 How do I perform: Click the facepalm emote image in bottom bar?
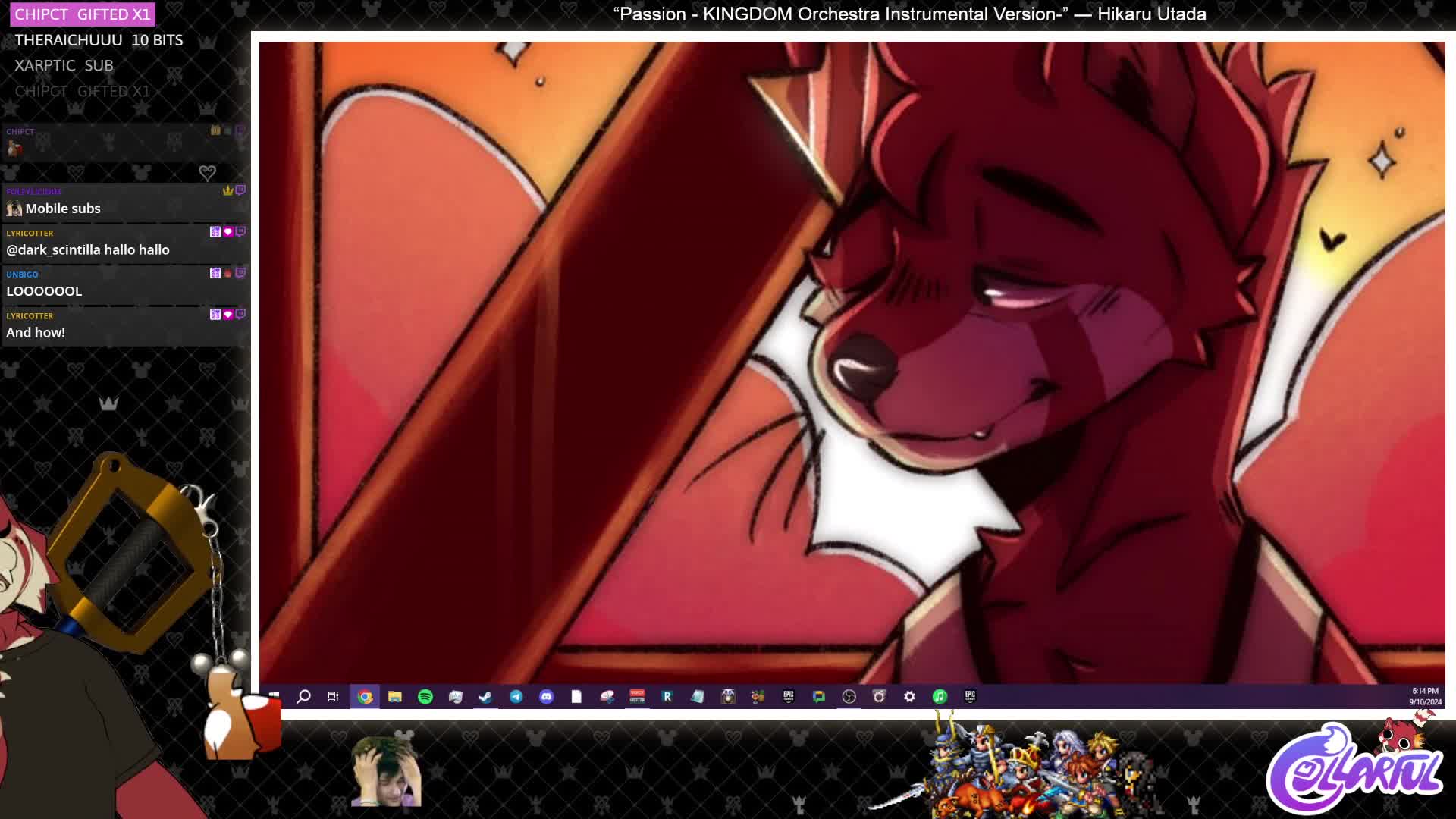387,771
